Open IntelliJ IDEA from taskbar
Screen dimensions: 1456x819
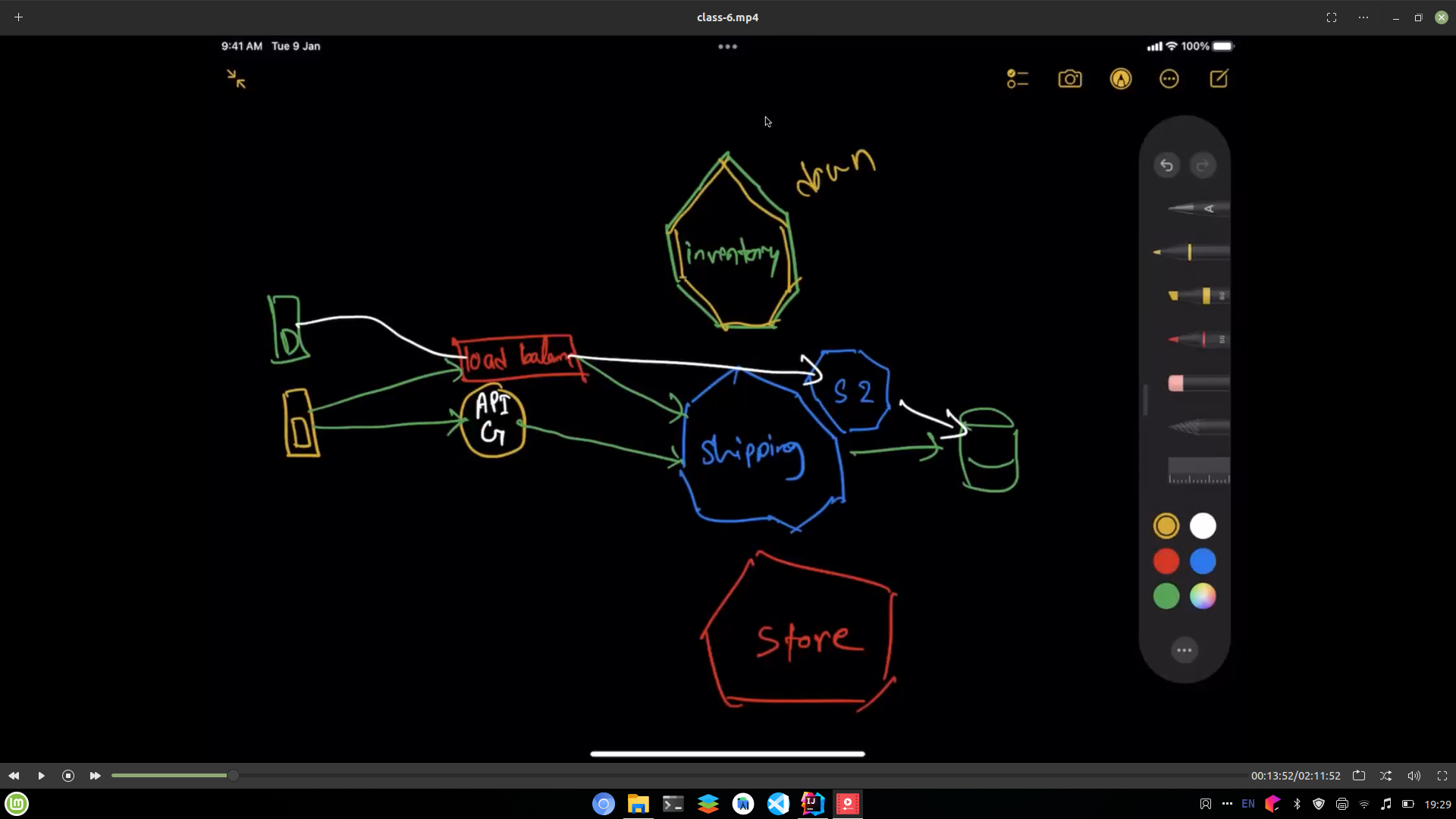(813, 804)
